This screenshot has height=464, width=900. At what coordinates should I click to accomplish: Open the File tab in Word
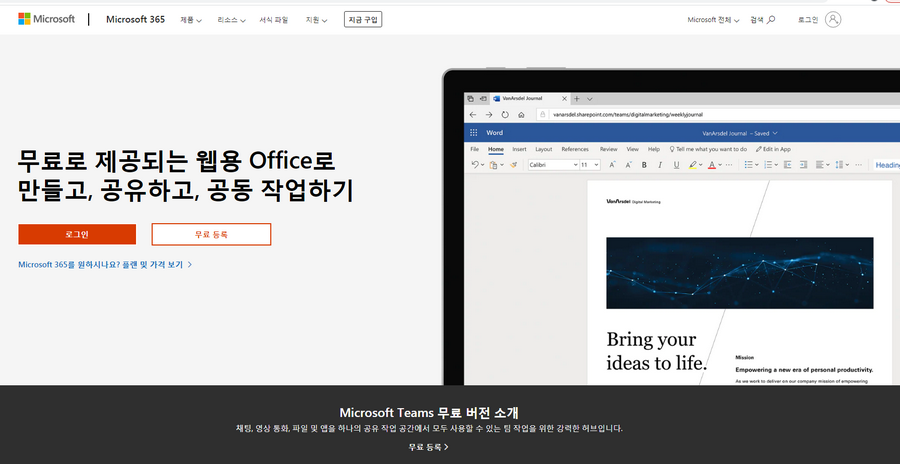coord(475,149)
